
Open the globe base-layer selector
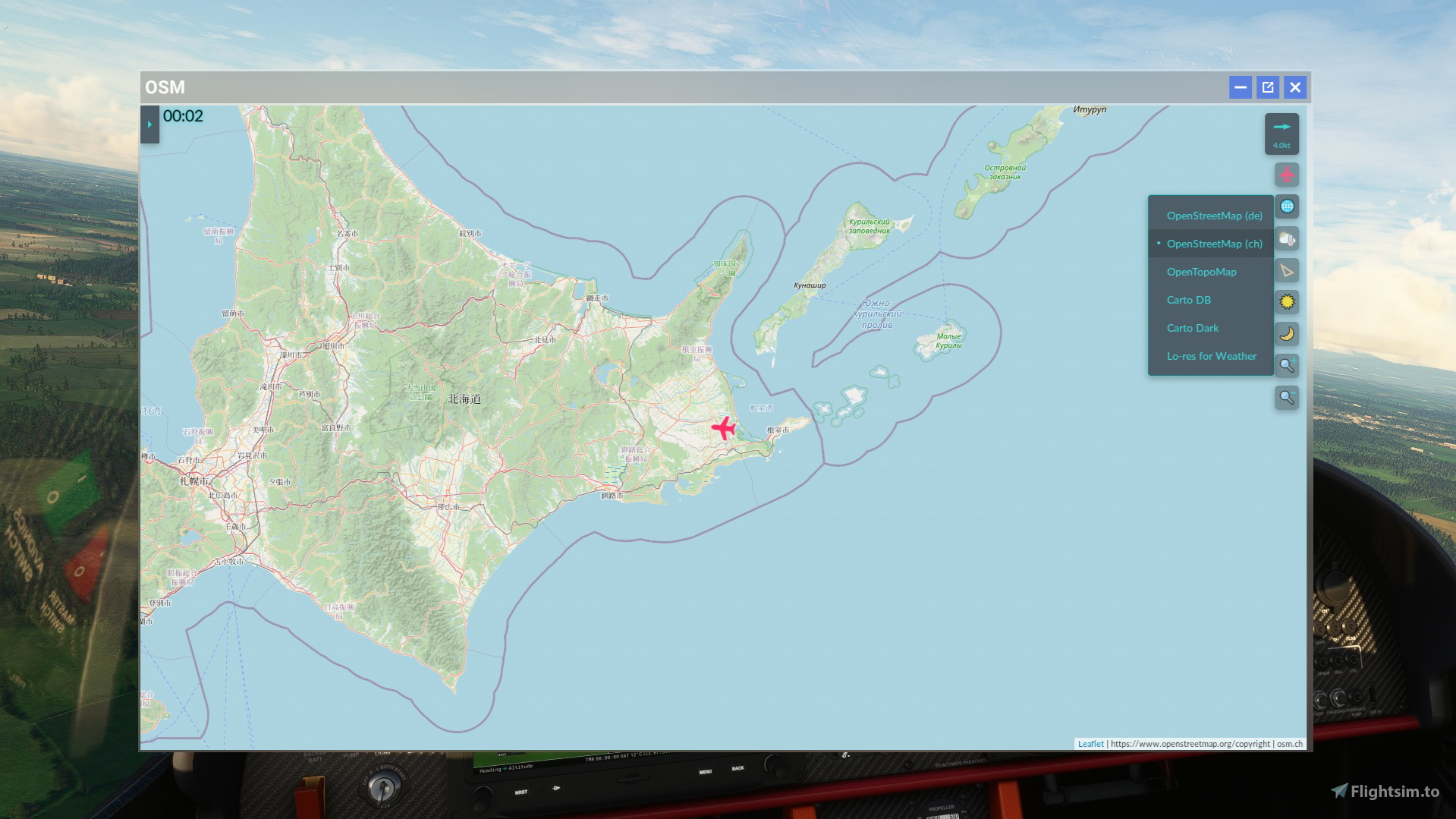(x=1288, y=206)
